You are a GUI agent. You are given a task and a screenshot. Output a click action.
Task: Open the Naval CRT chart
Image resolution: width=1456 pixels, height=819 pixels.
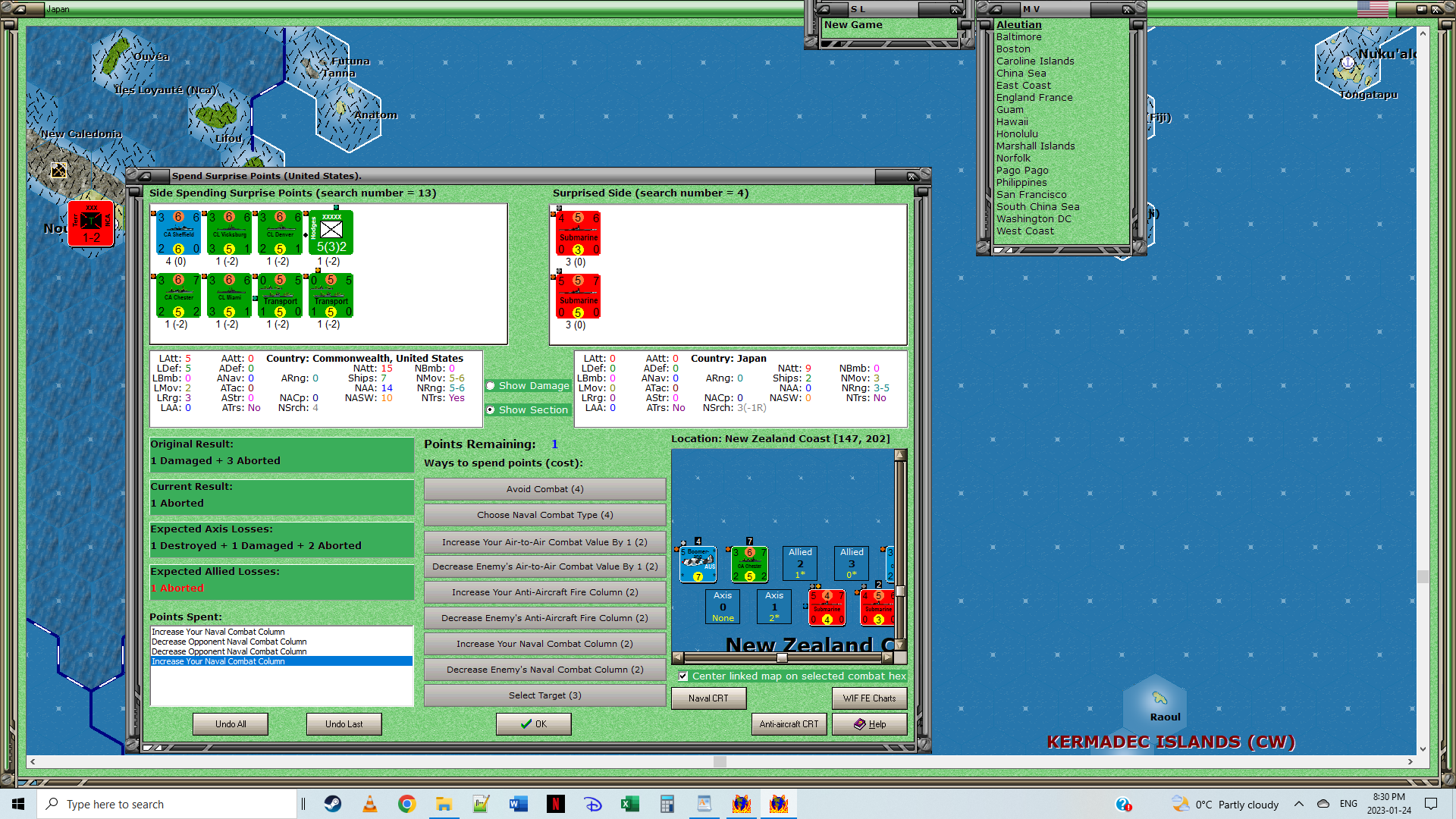coord(708,698)
